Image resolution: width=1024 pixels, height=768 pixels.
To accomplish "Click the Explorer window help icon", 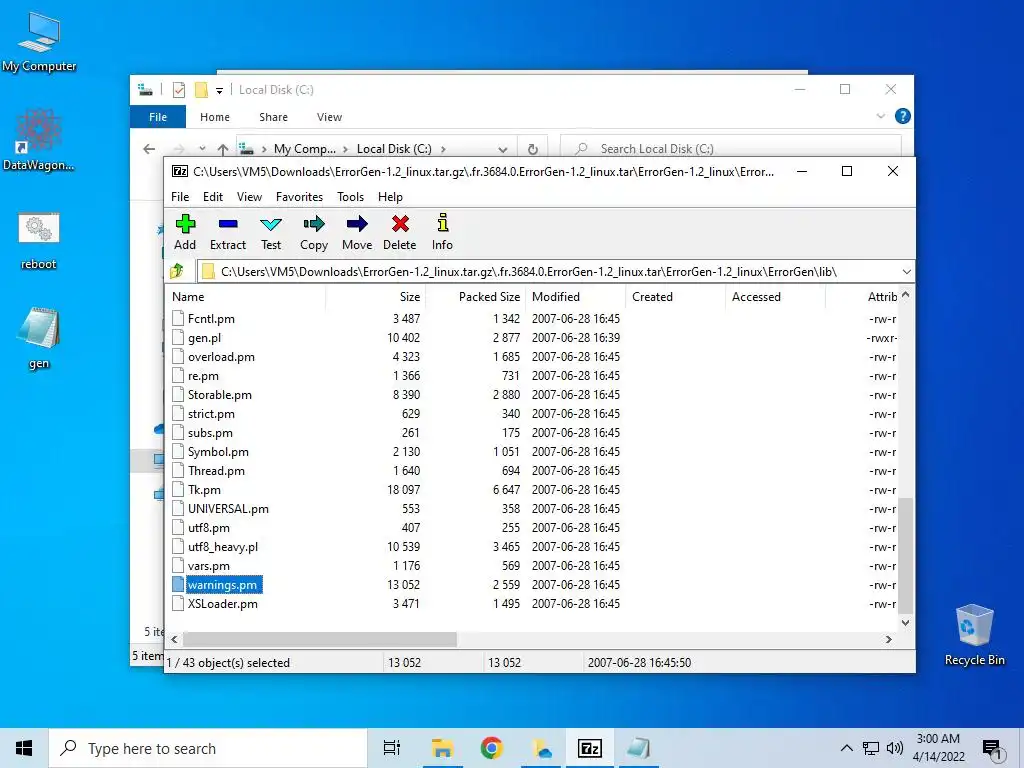I will pyautogui.click(x=903, y=116).
